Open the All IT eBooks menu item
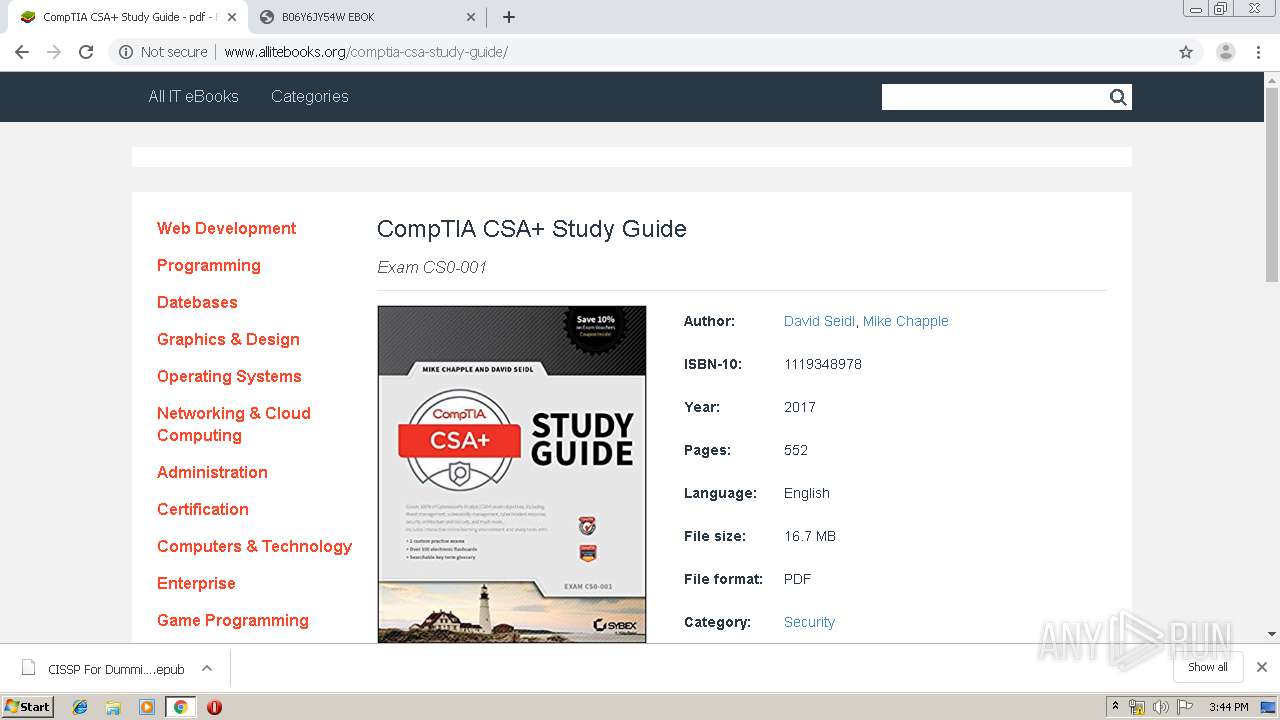This screenshot has width=1280, height=720. 193,96
